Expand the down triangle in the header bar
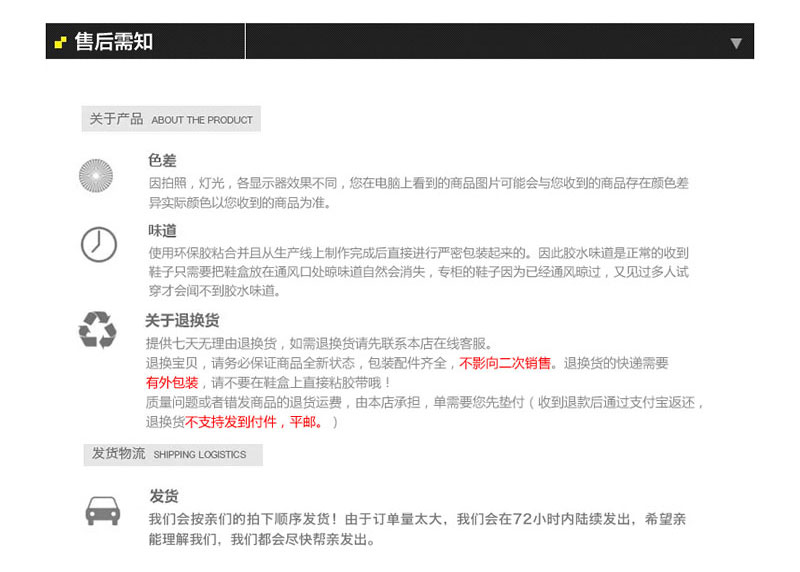Screen dimensions: 800x572 pyautogui.click(x=736, y=43)
